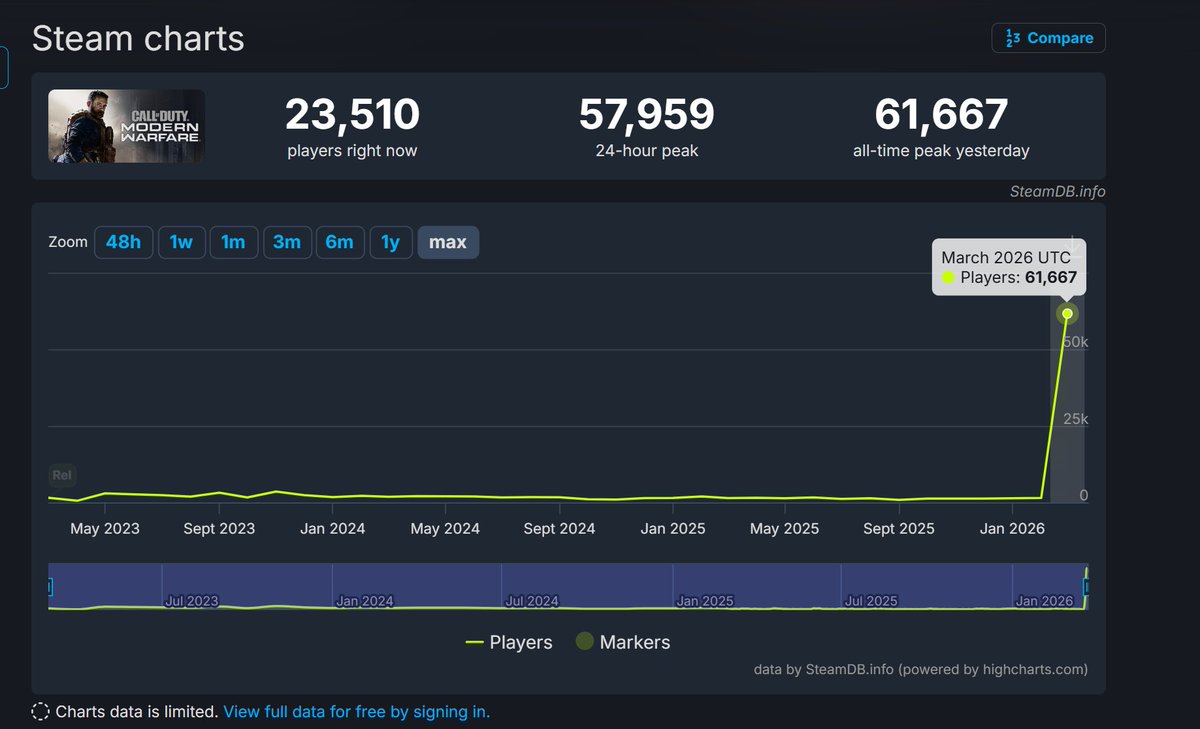Set zoom range to 1w

coord(181,242)
